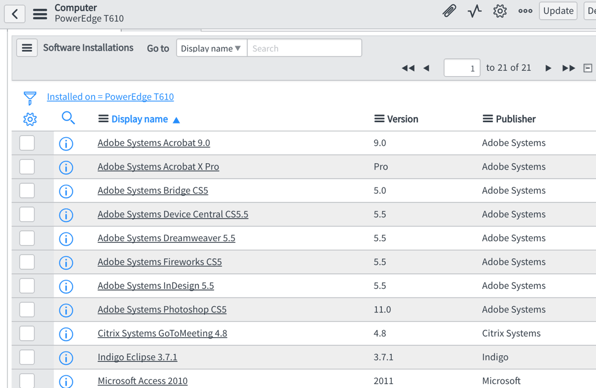
Task: Show column search via magnifier icon
Action: tap(68, 118)
